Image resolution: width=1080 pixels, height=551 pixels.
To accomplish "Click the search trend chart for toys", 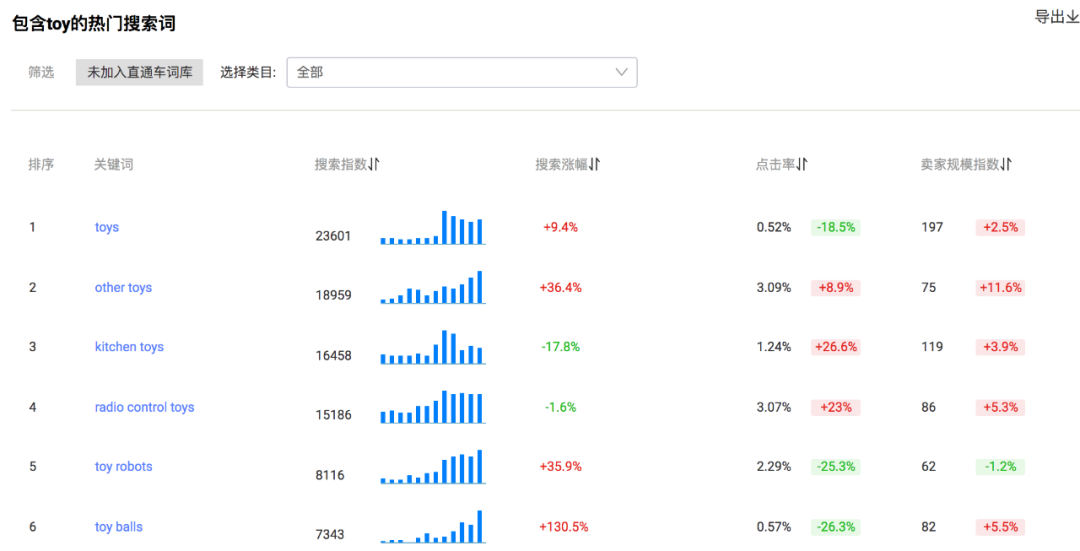I will 432,228.
